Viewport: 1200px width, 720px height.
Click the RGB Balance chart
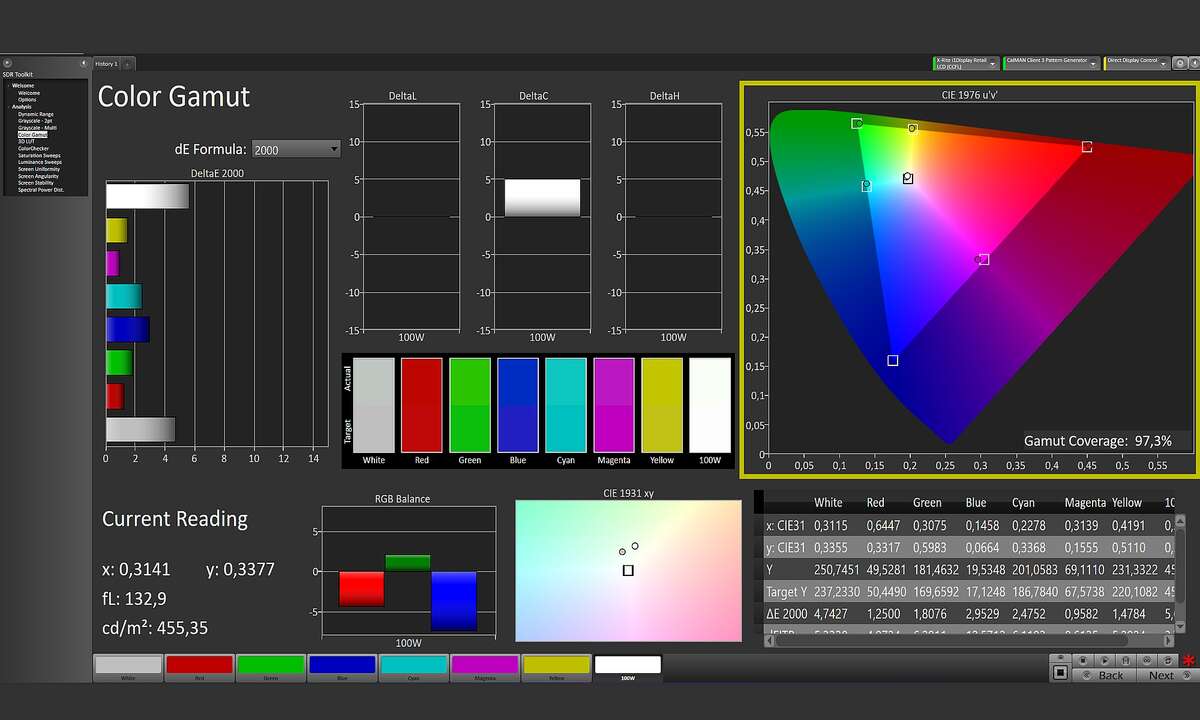(409, 570)
